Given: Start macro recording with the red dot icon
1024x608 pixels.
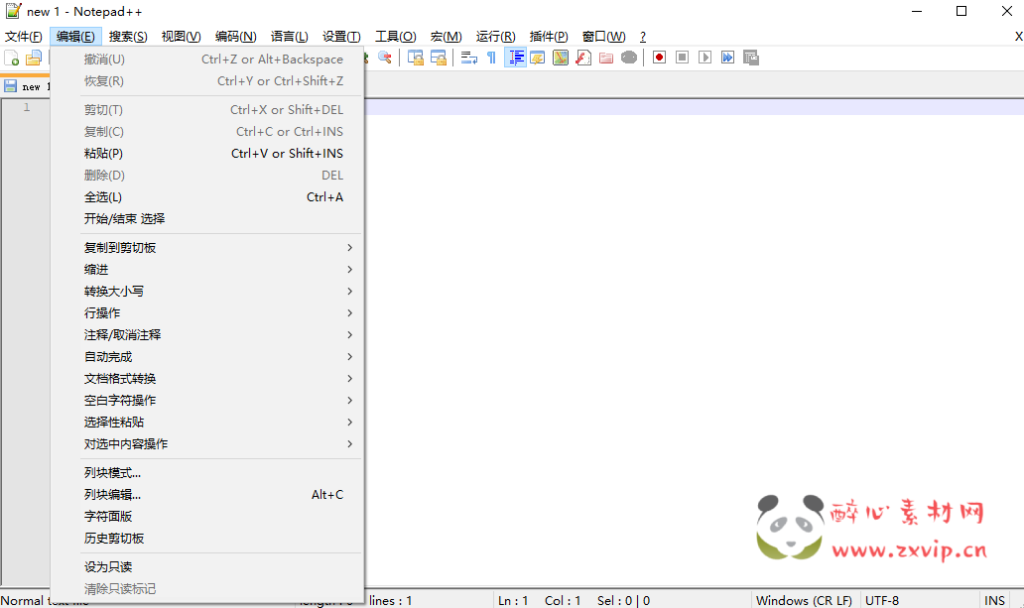Looking at the screenshot, I should [659, 57].
